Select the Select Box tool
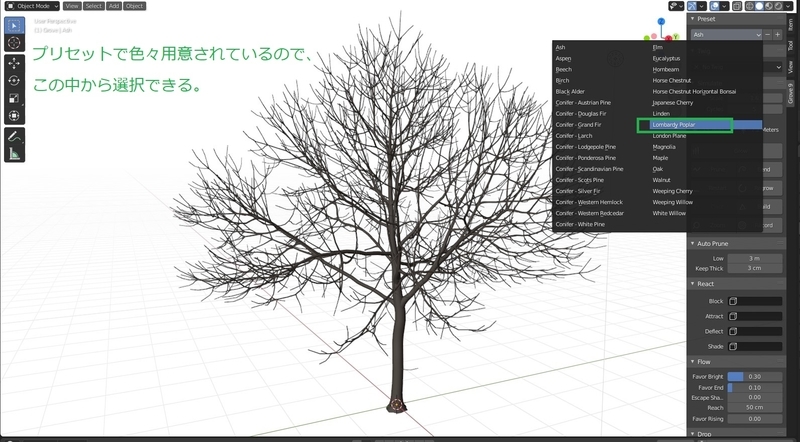The height and width of the screenshot is (442, 800). [x=14, y=26]
